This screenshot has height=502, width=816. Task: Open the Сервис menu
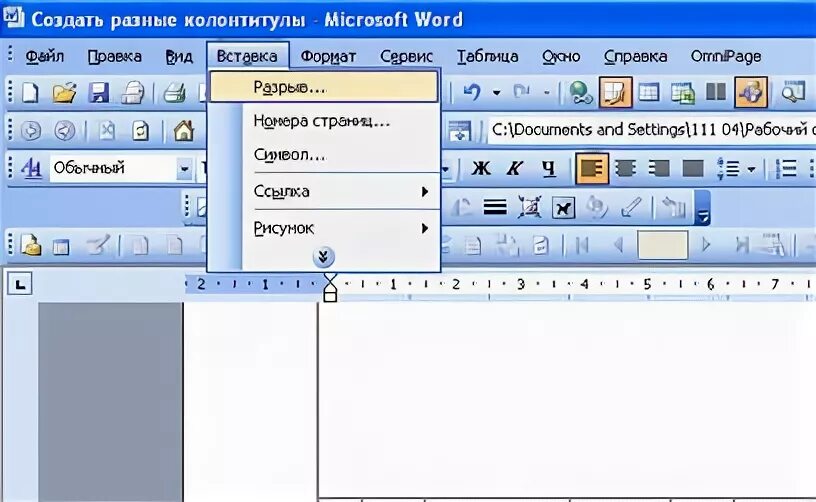click(406, 56)
